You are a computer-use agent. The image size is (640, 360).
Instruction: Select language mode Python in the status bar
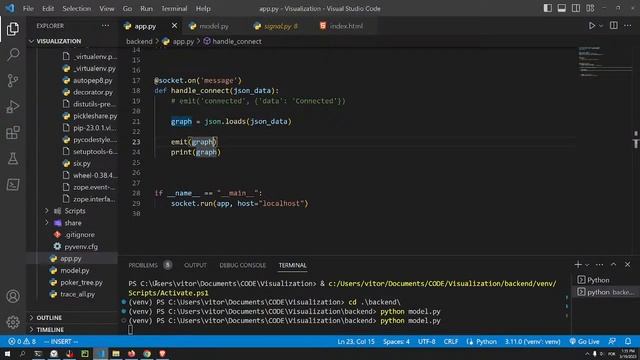tap(482, 341)
